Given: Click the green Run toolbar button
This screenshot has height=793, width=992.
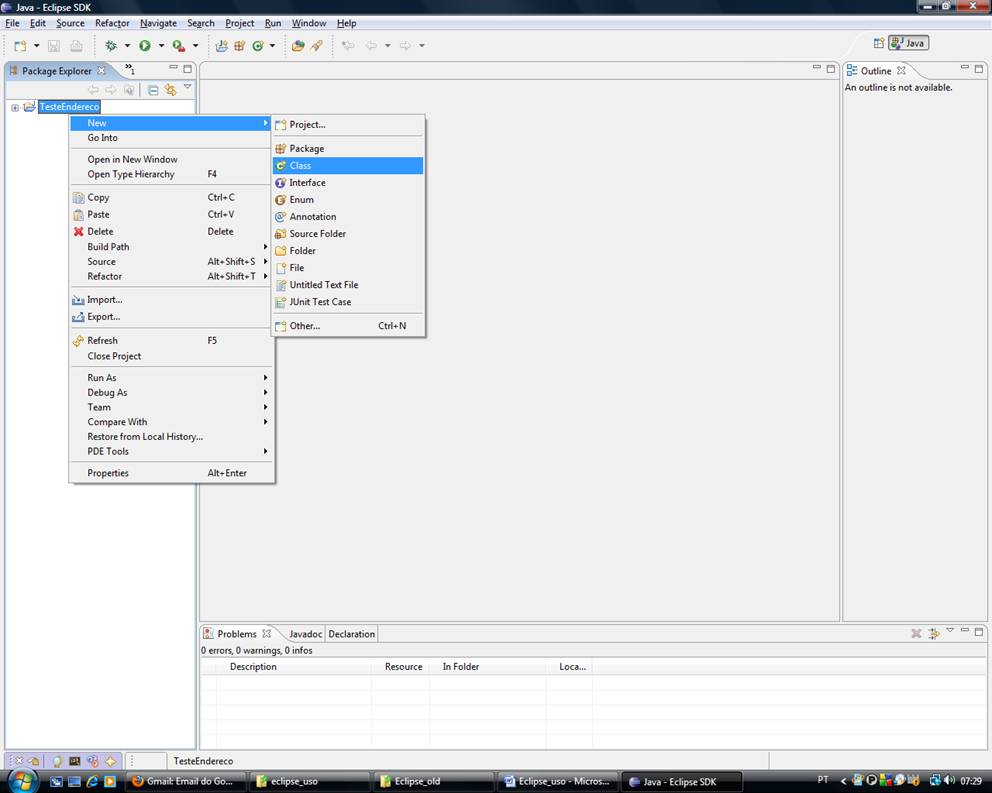Looking at the screenshot, I should click(145, 46).
